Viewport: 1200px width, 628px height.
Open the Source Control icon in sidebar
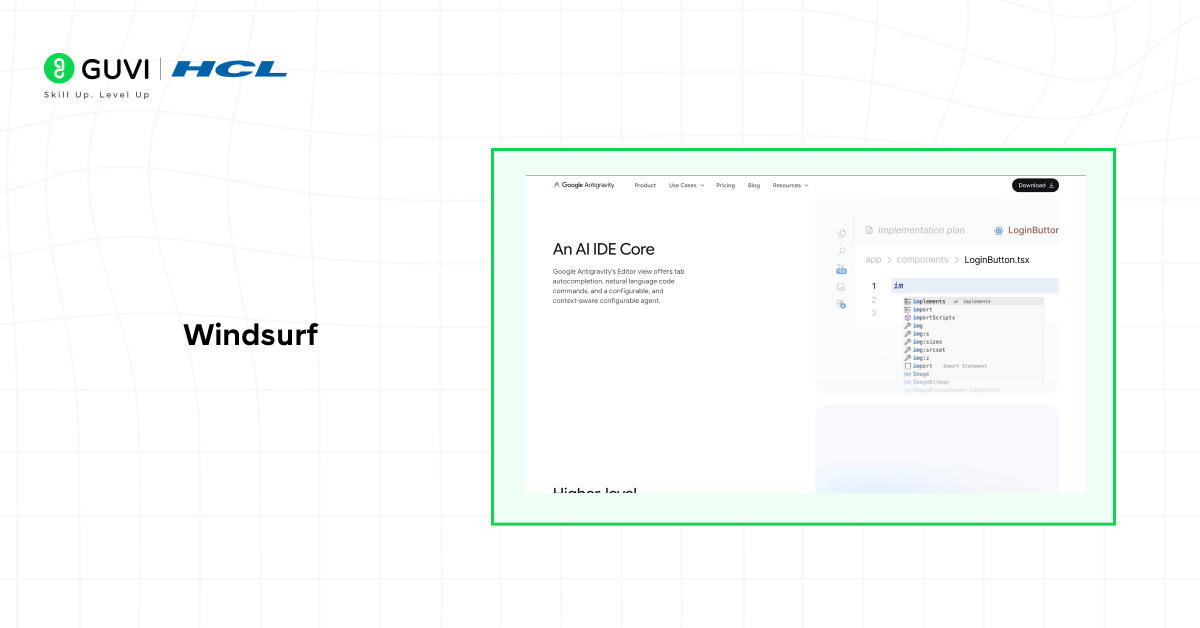point(841,269)
